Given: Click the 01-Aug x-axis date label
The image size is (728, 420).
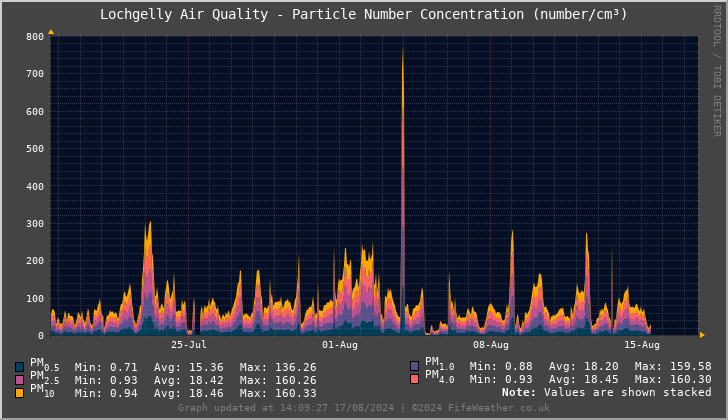Looking at the screenshot, I should tap(340, 345).
